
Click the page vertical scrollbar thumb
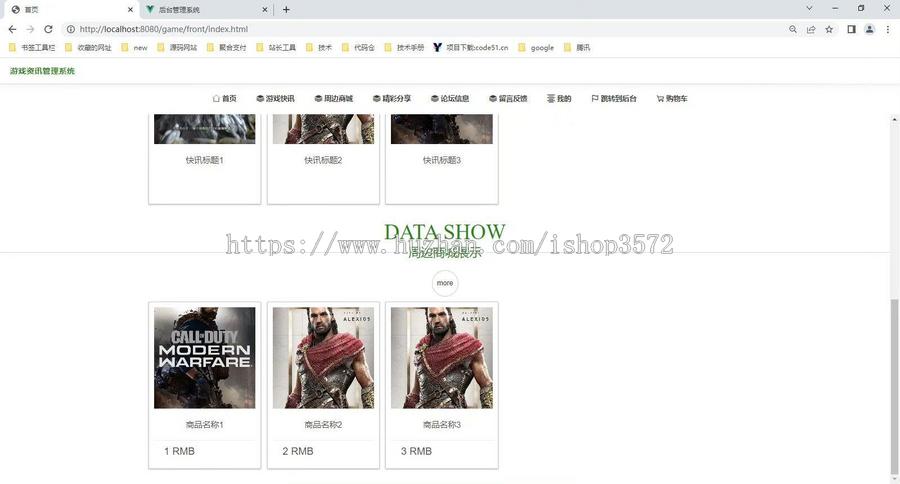coord(894,386)
